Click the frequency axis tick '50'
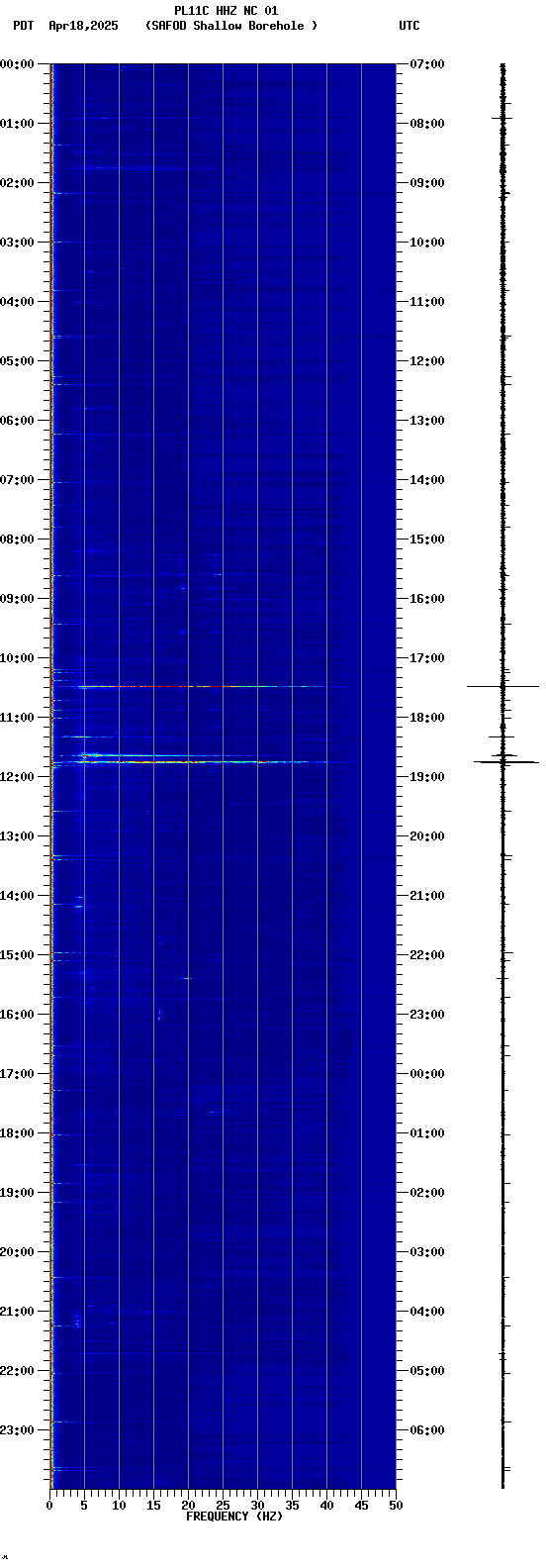546x1568 pixels. point(396,1506)
